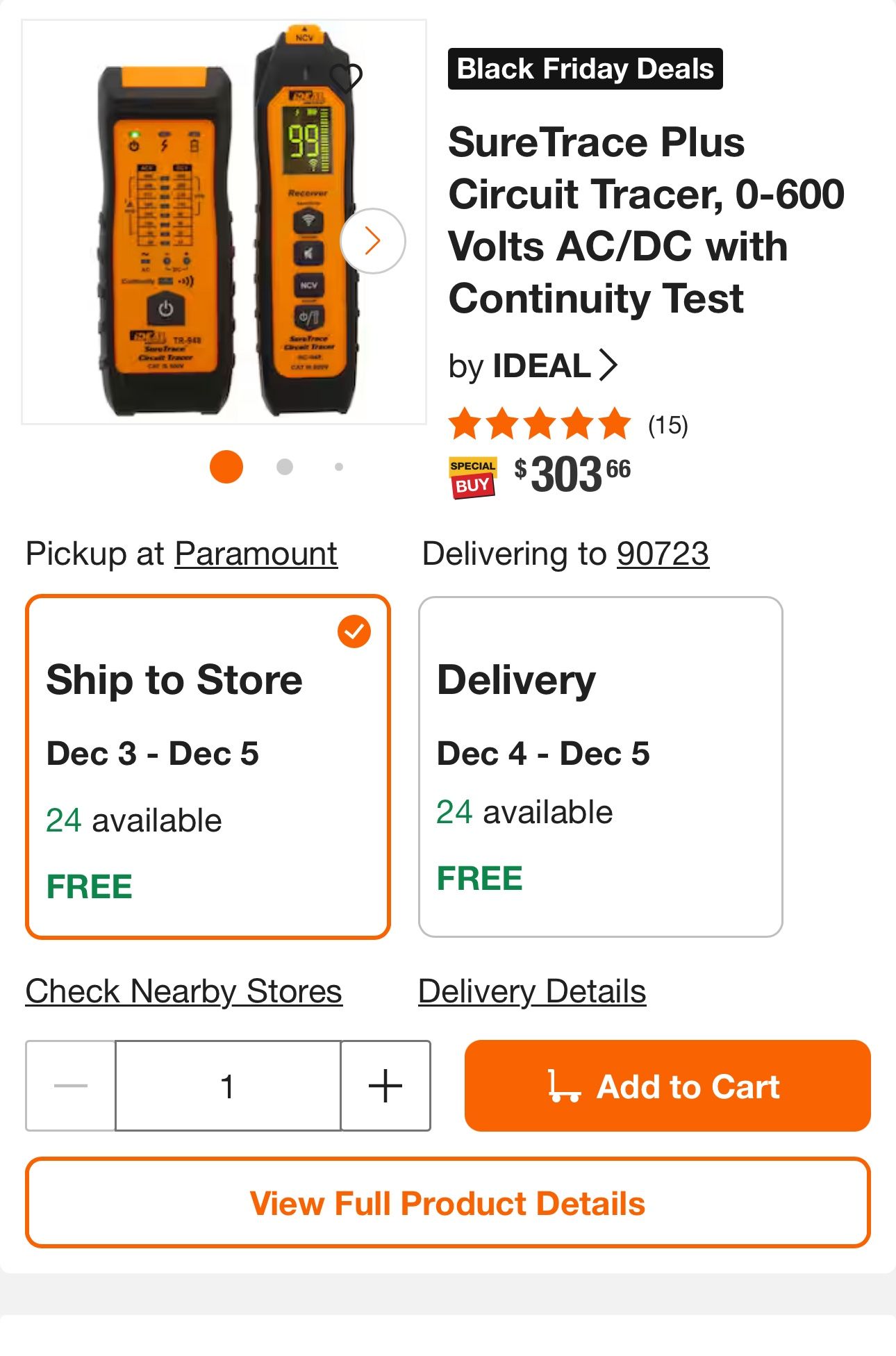Click the five-star rating icons
This screenshot has width=896, height=1356.
[x=540, y=424]
